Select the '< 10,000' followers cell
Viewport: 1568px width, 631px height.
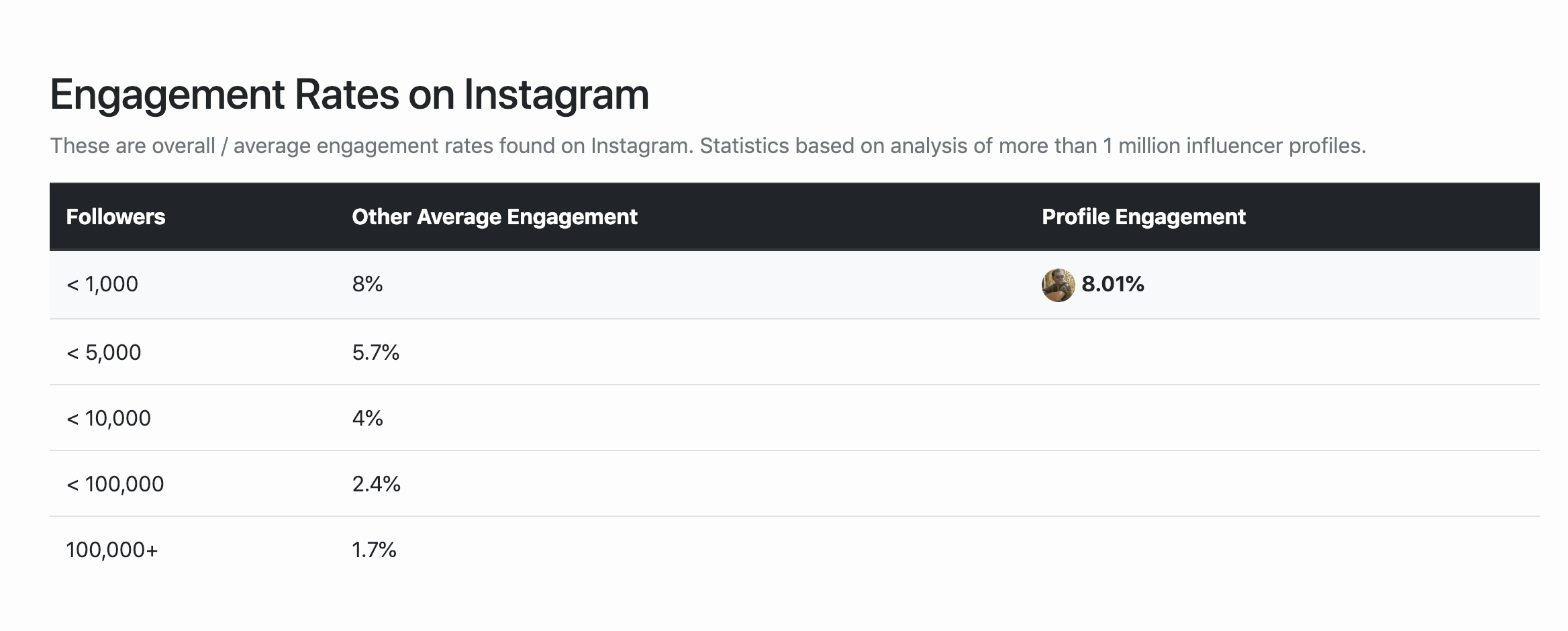click(108, 418)
